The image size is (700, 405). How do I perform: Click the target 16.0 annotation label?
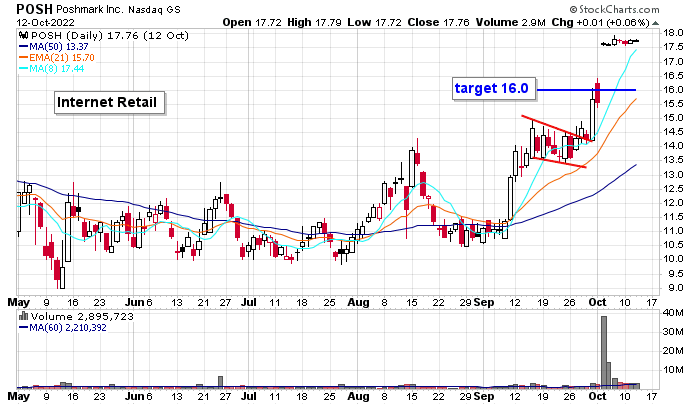494,88
